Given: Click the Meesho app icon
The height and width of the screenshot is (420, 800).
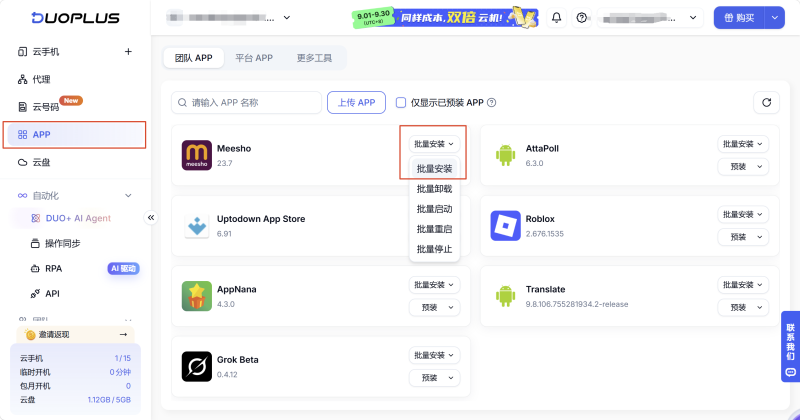Looking at the screenshot, I should coord(196,155).
